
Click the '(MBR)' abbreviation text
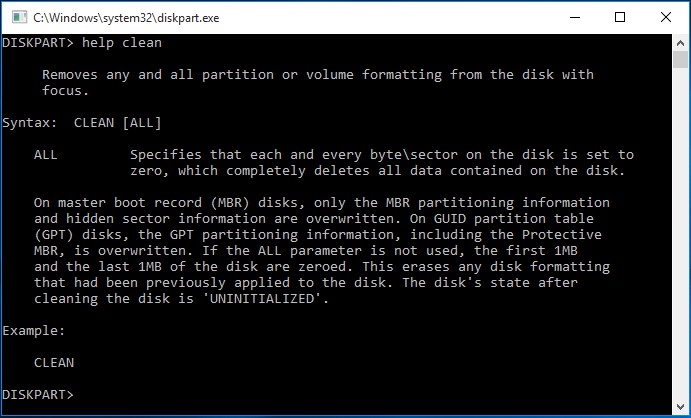click(230, 203)
